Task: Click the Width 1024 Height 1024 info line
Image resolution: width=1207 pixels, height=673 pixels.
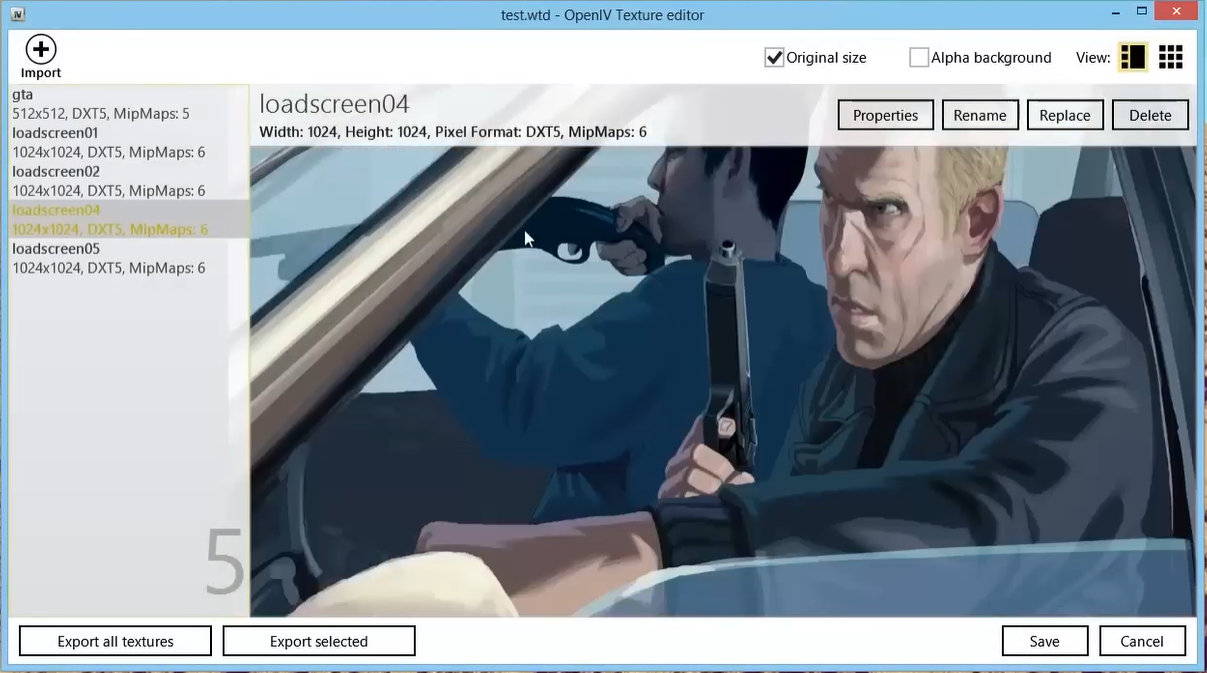Action: [x=453, y=132]
